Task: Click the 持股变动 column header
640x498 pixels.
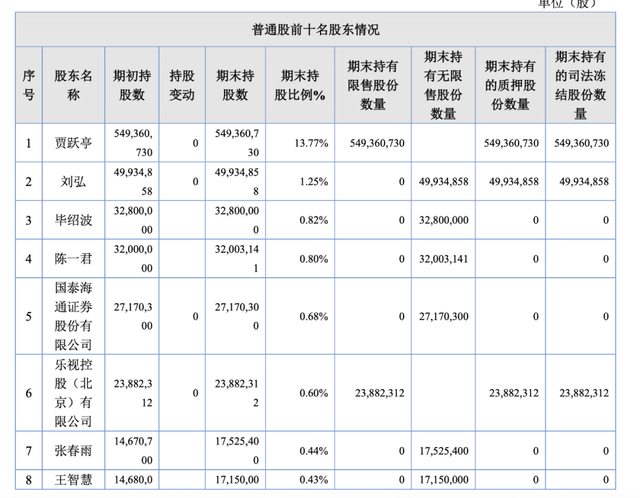Action: [x=182, y=85]
